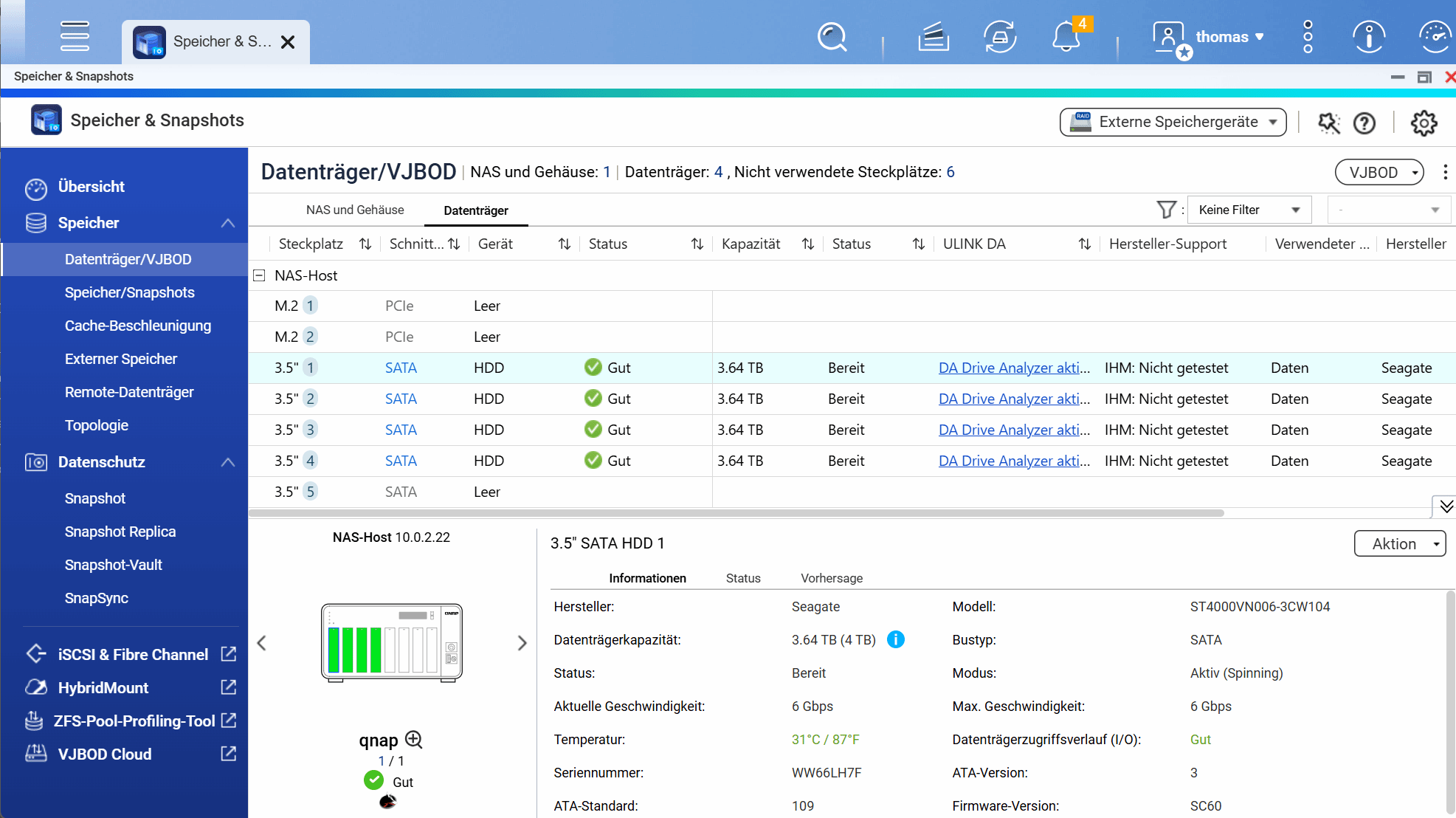Click the right arrow to view next enclosure
This screenshot has width=1456, height=818.
522,642
